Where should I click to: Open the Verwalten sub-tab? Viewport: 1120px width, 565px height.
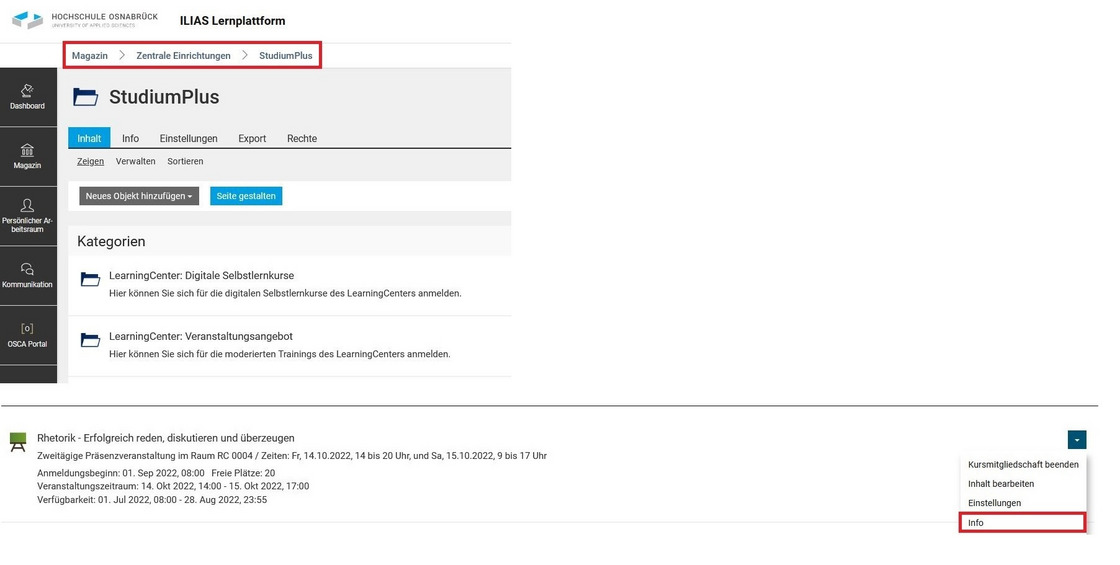click(x=135, y=161)
